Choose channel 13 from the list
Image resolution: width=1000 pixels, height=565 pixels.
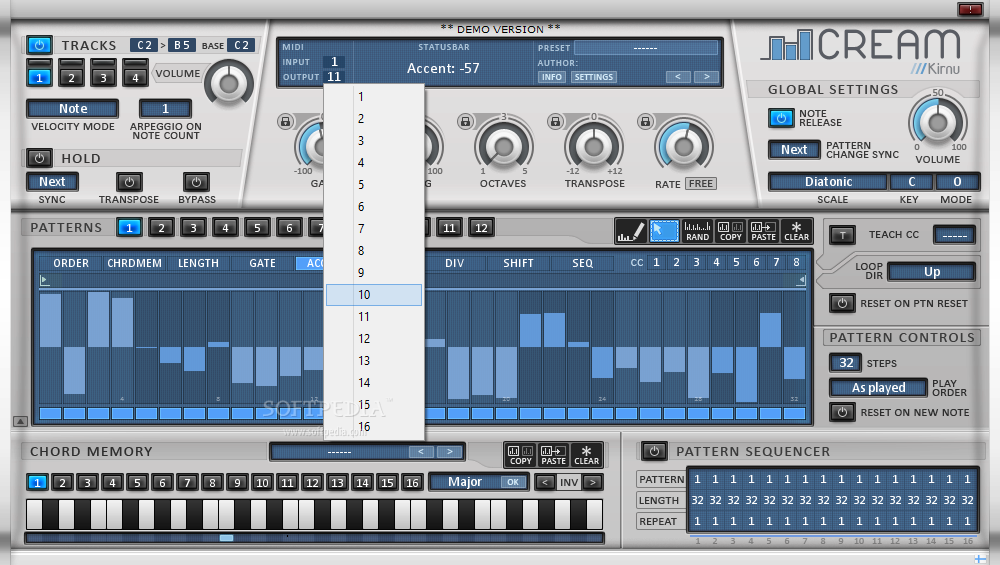(x=374, y=361)
